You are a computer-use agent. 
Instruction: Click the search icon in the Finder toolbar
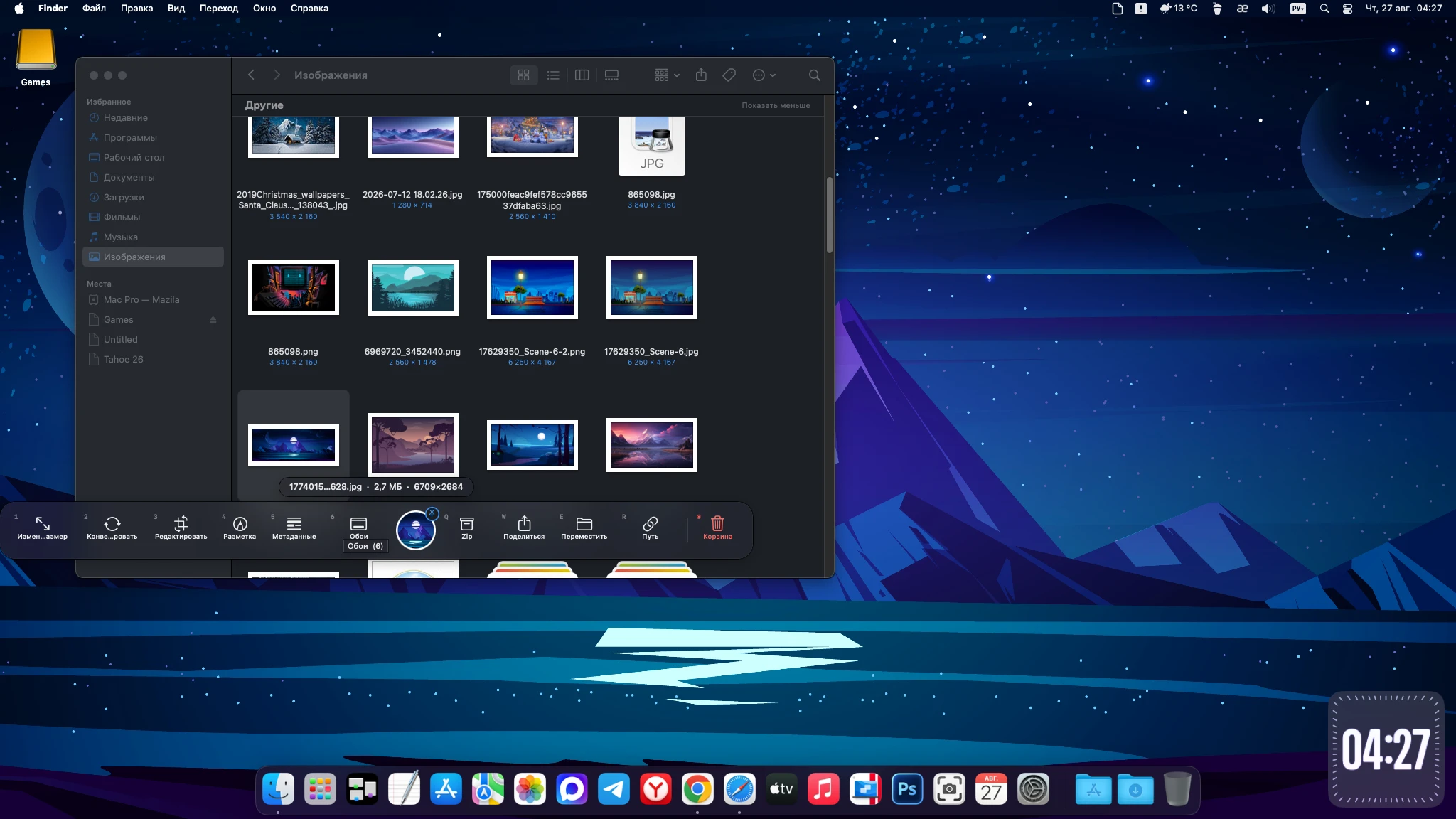point(815,75)
